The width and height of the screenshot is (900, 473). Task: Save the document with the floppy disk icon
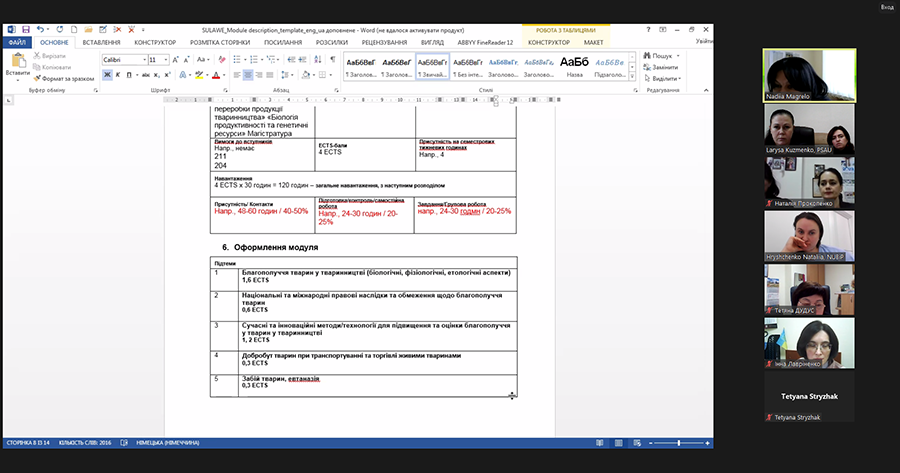pyautogui.click(x=26, y=29)
